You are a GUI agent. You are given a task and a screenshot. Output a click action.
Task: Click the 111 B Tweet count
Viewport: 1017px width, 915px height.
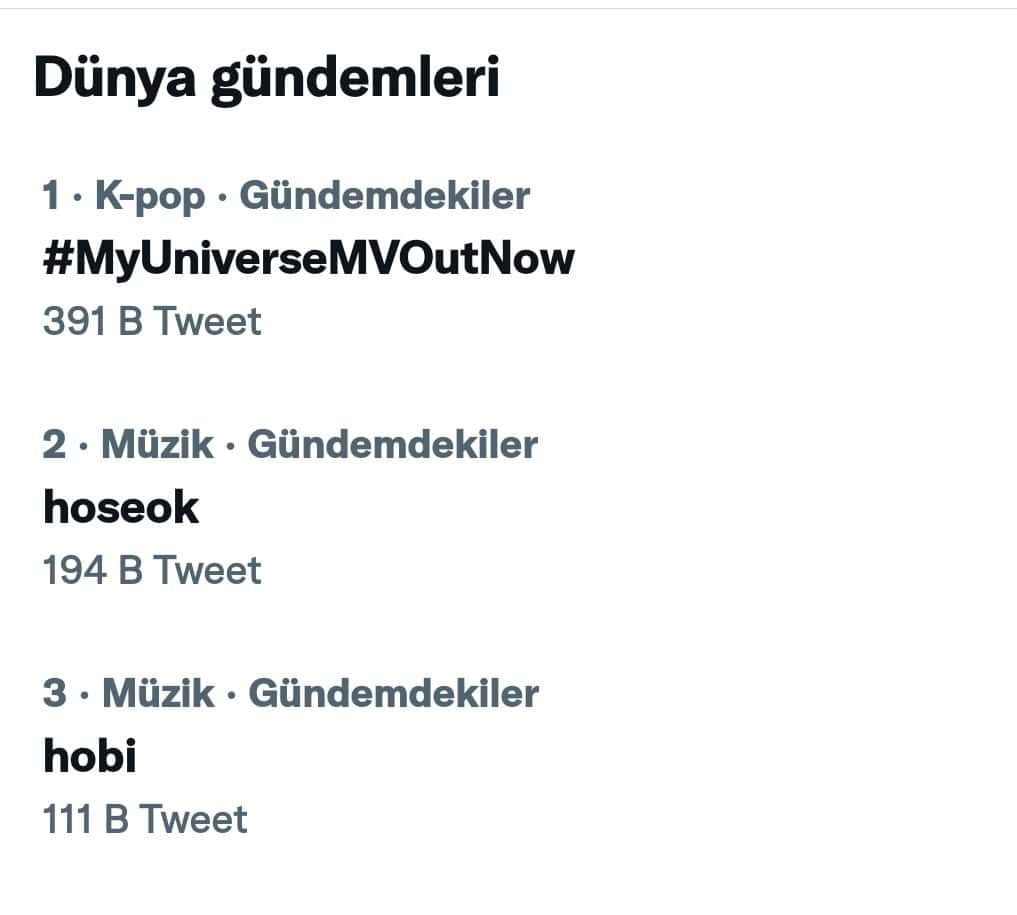145,820
